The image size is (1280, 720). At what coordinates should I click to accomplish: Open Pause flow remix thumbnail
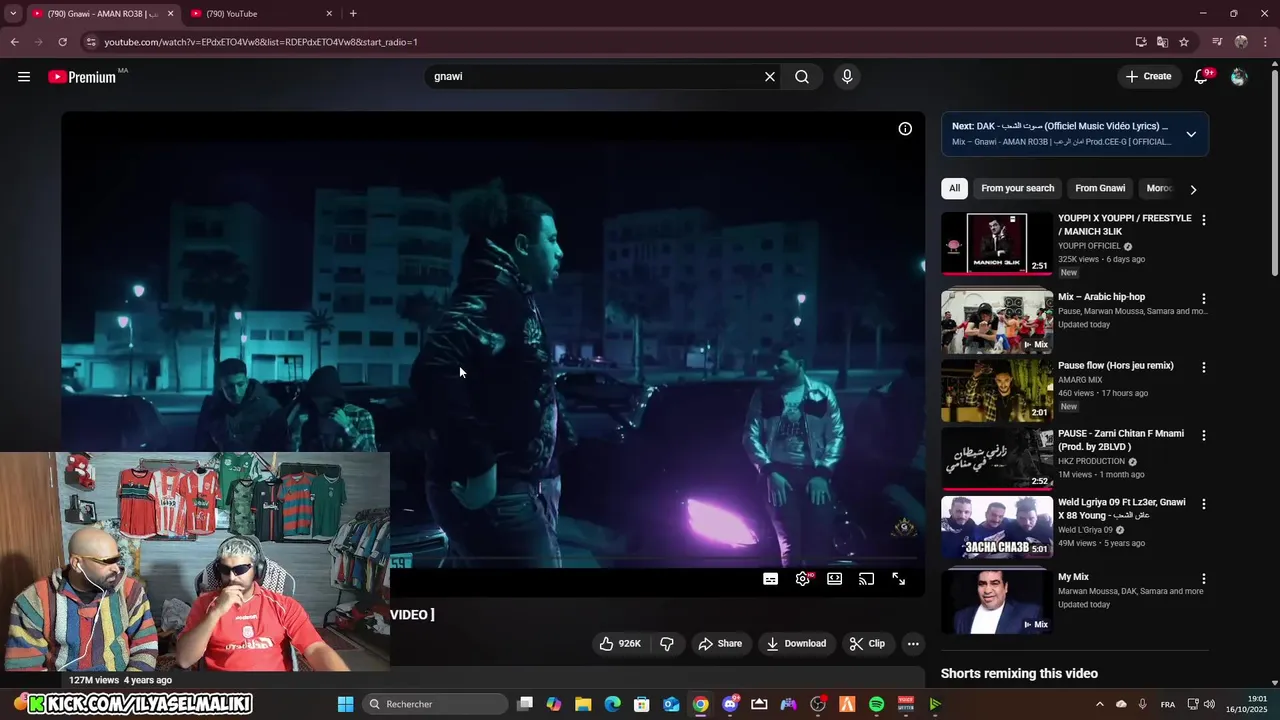point(997,390)
